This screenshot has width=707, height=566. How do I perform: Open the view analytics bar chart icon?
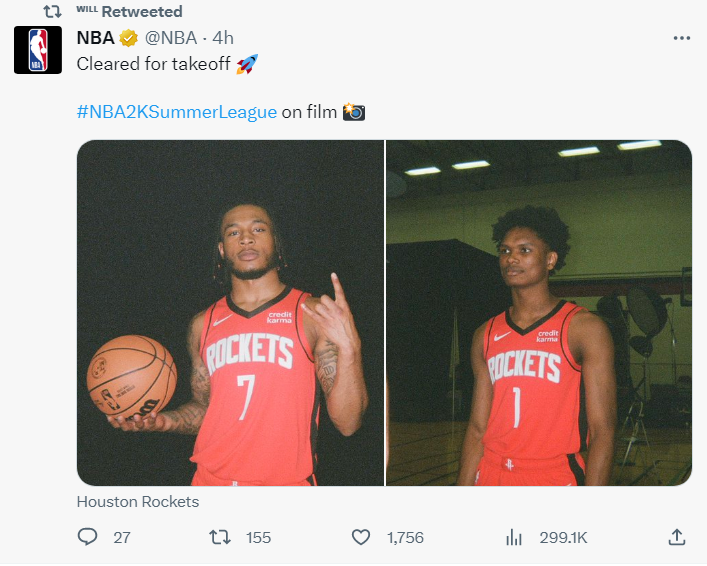(x=514, y=538)
